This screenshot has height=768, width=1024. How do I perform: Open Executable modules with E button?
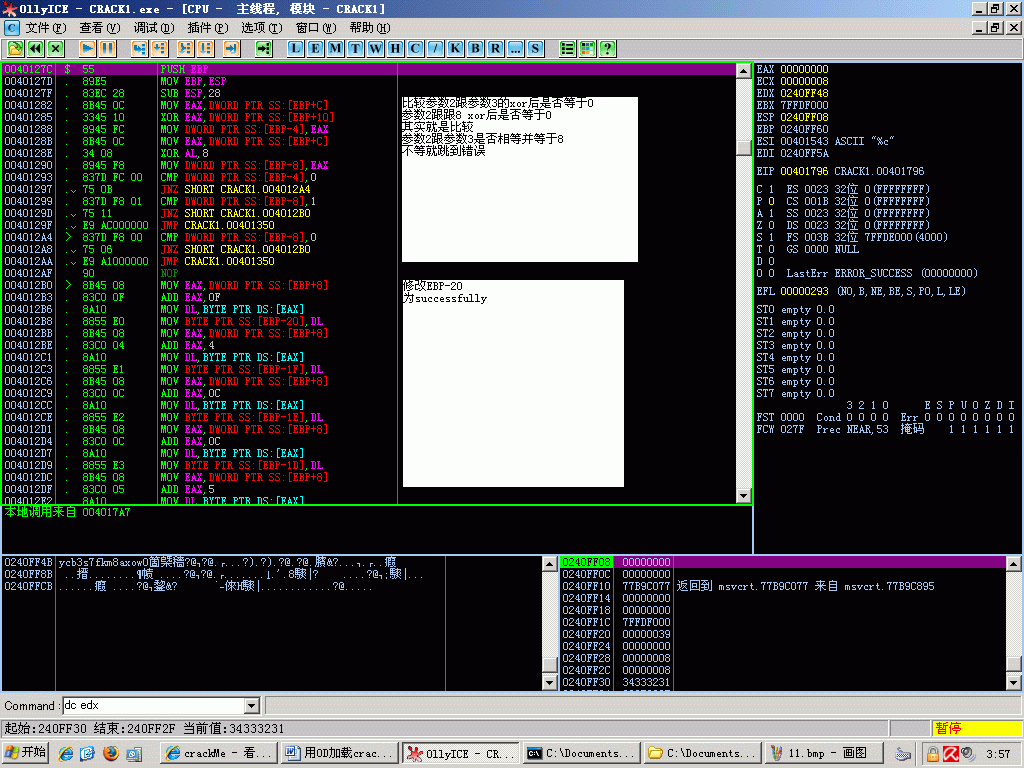(x=315, y=48)
